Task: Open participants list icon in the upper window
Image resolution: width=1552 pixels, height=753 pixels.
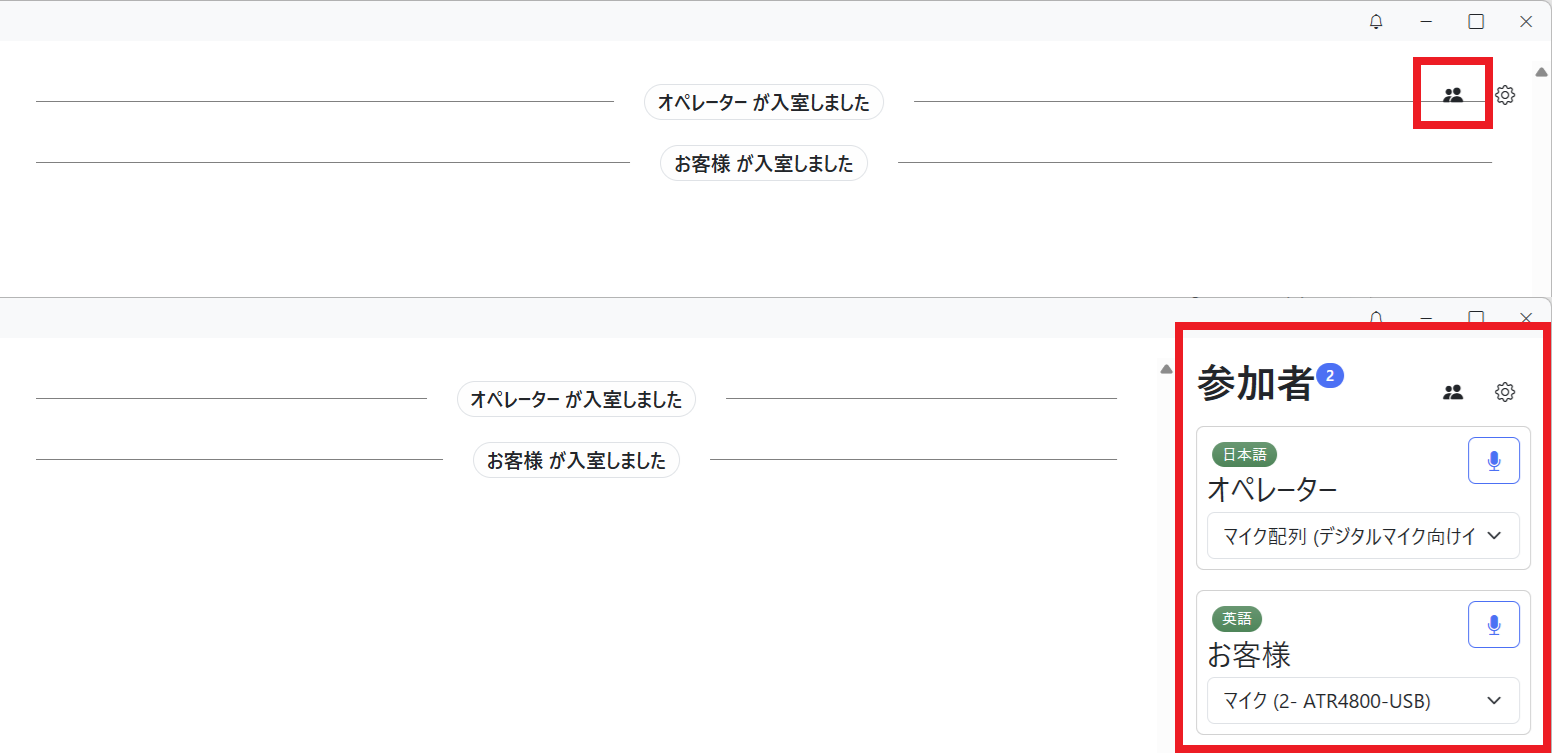Action: coord(1453,95)
